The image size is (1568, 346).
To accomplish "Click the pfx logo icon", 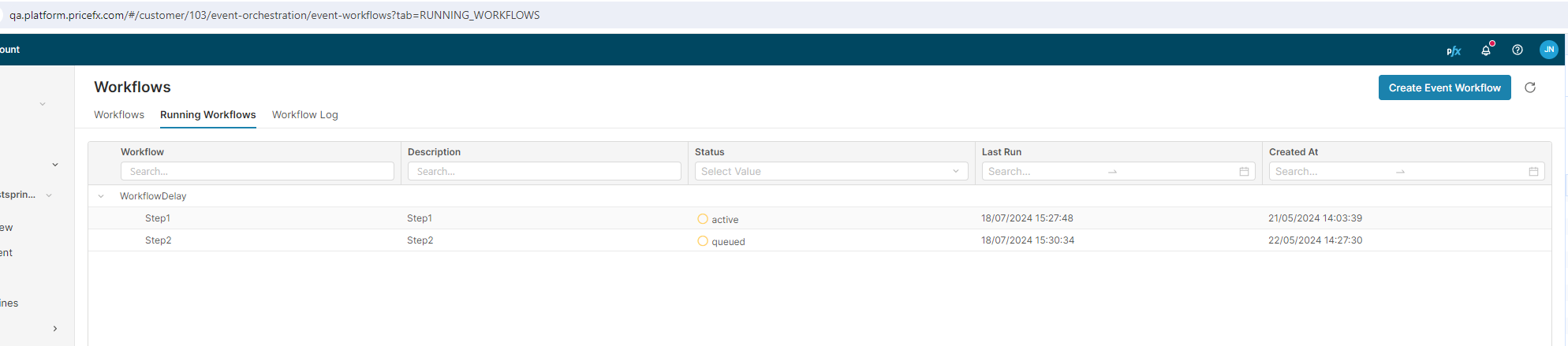I will pyautogui.click(x=1453, y=50).
